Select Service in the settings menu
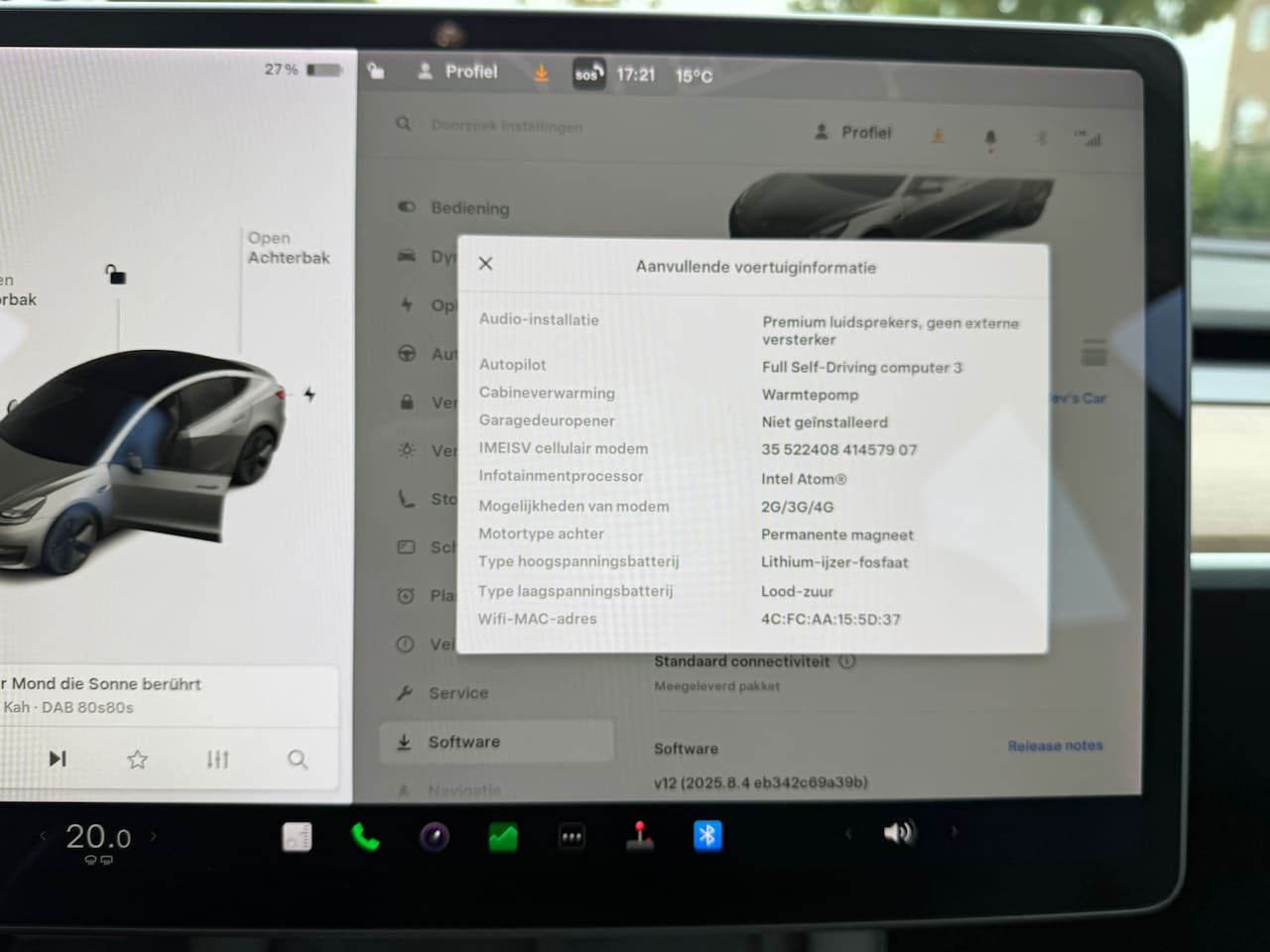 click(x=457, y=693)
